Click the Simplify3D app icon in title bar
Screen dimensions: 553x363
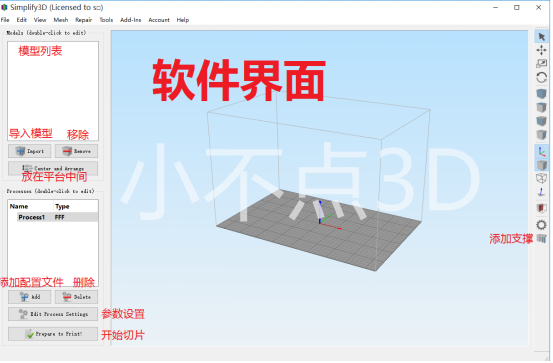click(x=4, y=7)
